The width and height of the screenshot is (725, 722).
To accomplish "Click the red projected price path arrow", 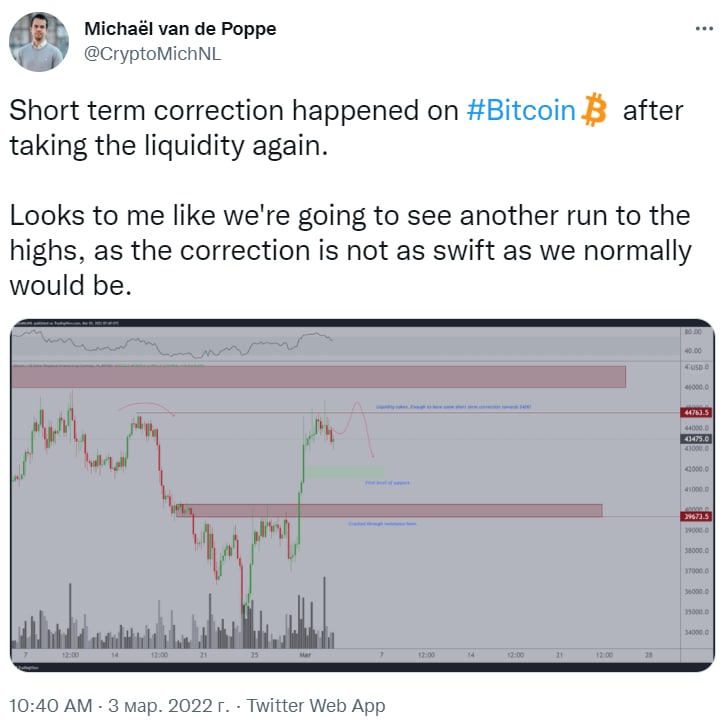I will (x=356, y=430).
